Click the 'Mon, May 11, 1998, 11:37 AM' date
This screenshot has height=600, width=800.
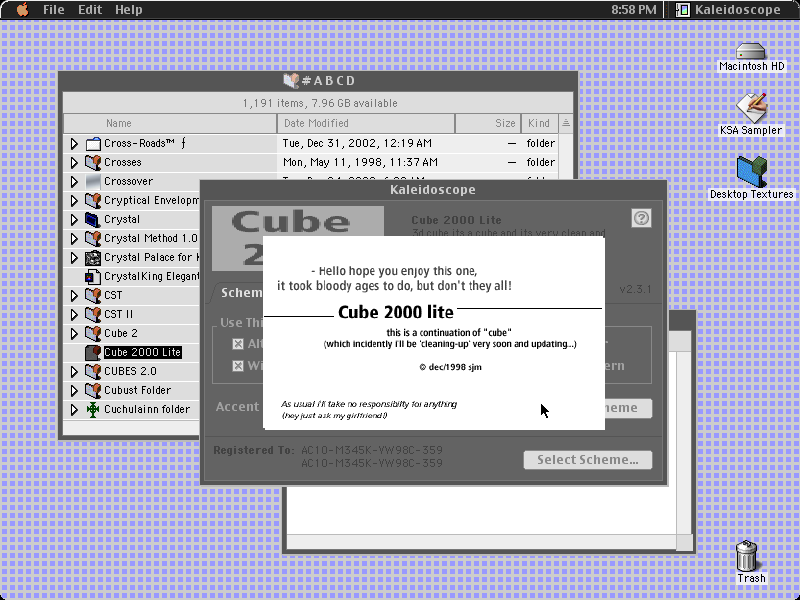click(x=360, y=162)
